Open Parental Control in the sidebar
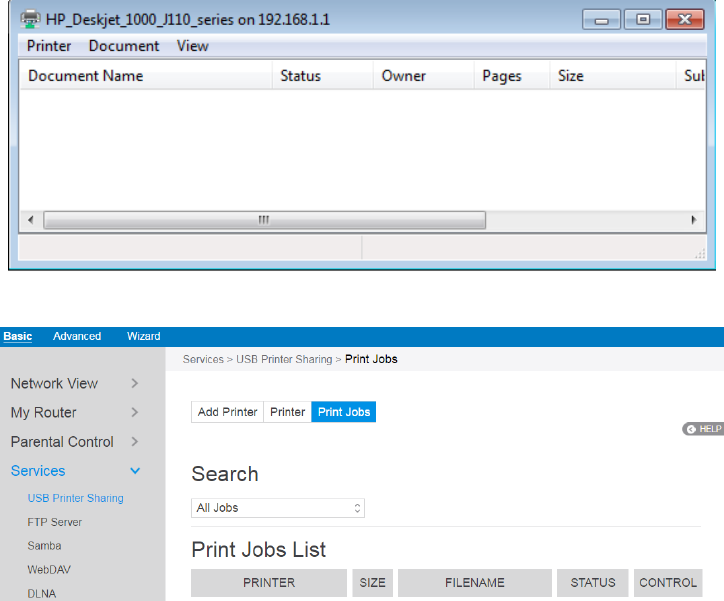 coord(62,442)
